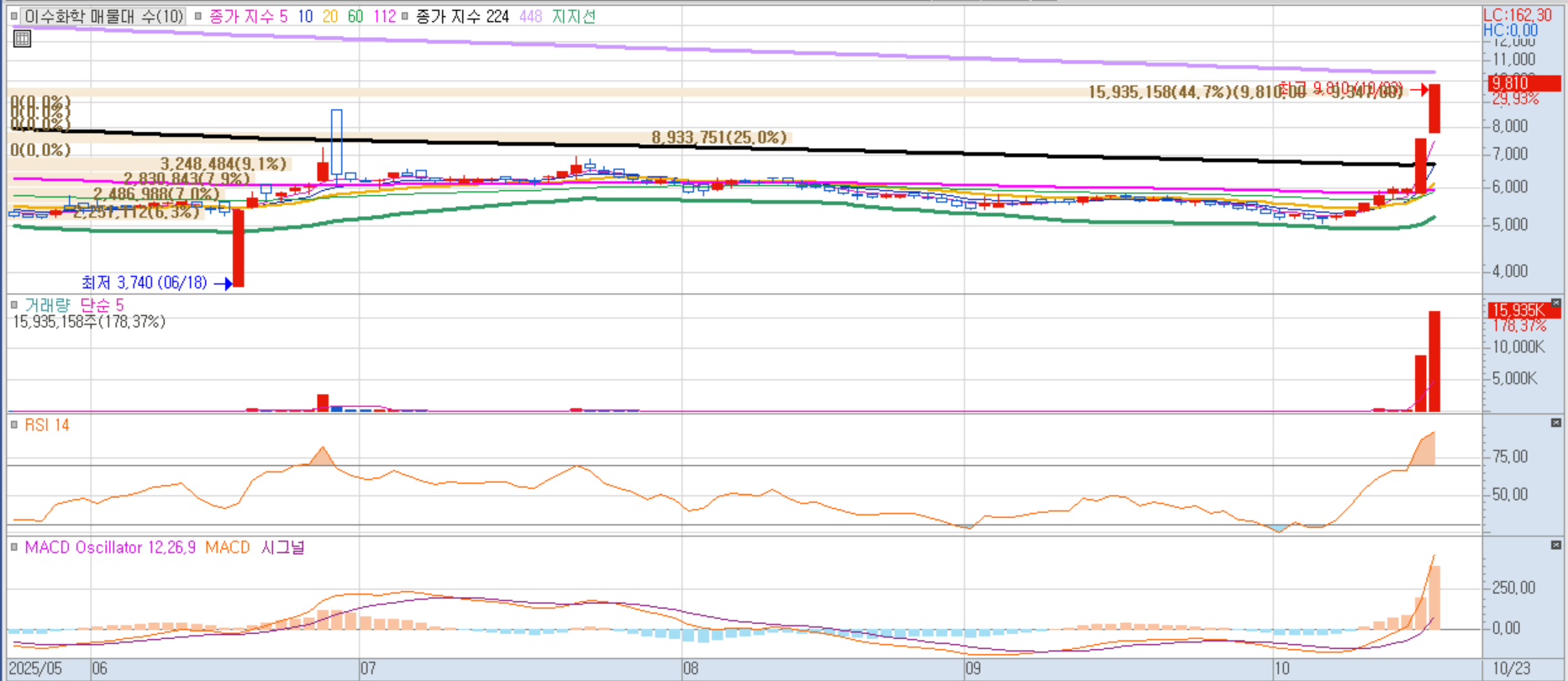Click the 0,00 MACD axis value
This screenshot has height=681, width=1568.
pos(1507,628)
